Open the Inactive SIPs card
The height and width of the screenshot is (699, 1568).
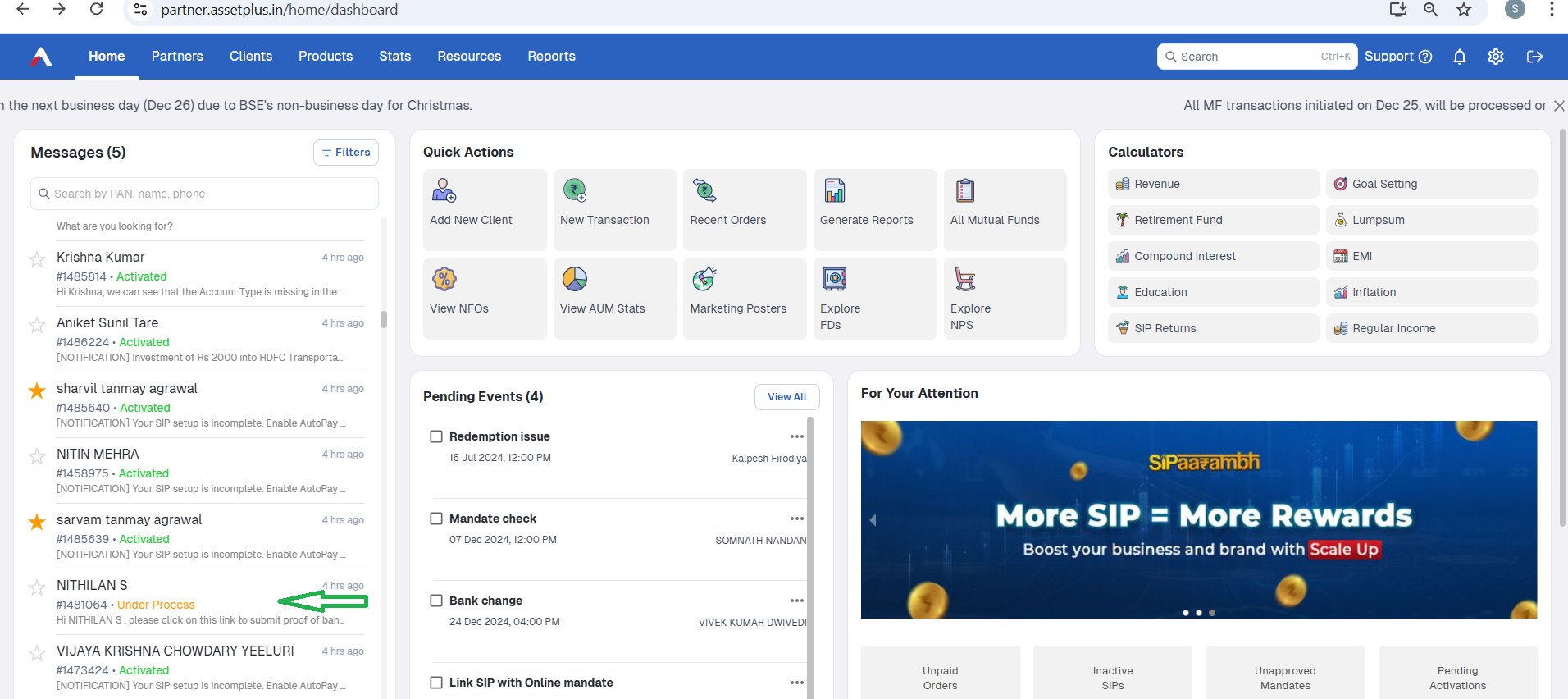(1113, 674)
